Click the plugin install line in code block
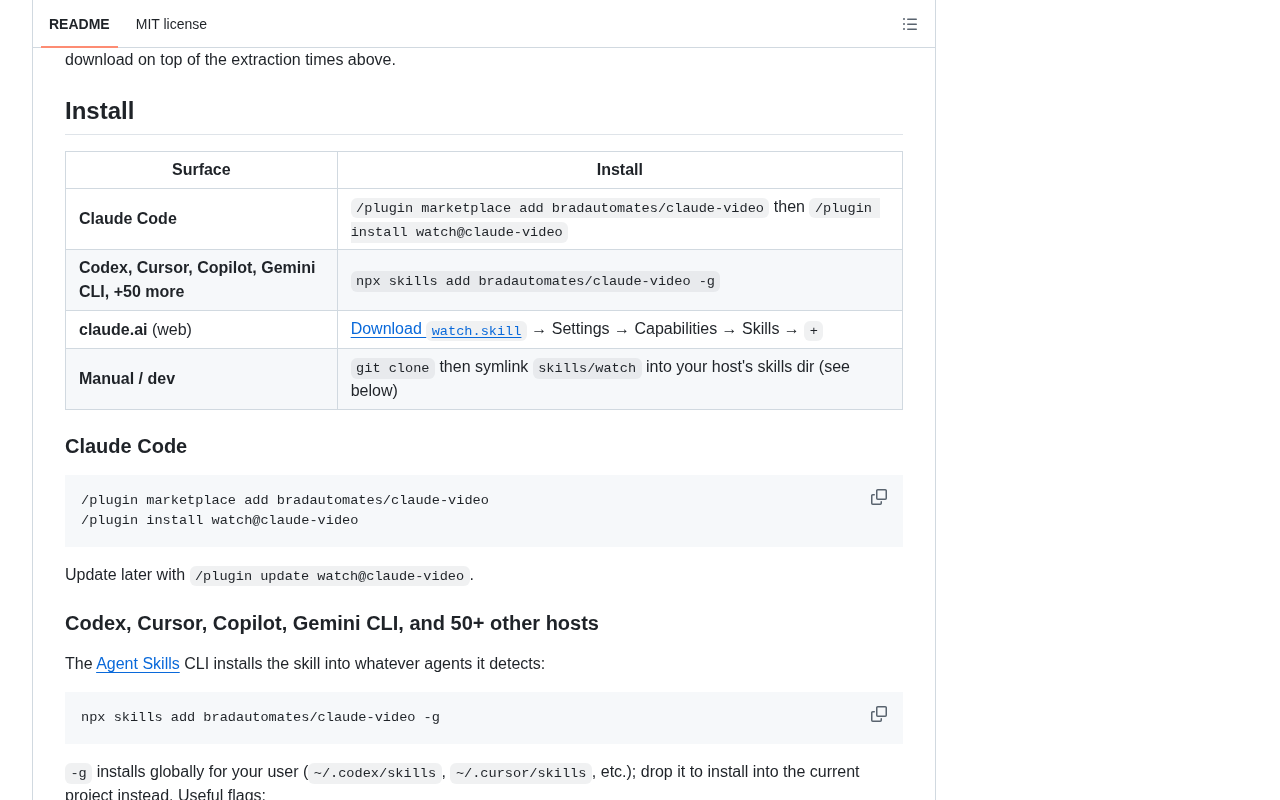 point(219,521)
